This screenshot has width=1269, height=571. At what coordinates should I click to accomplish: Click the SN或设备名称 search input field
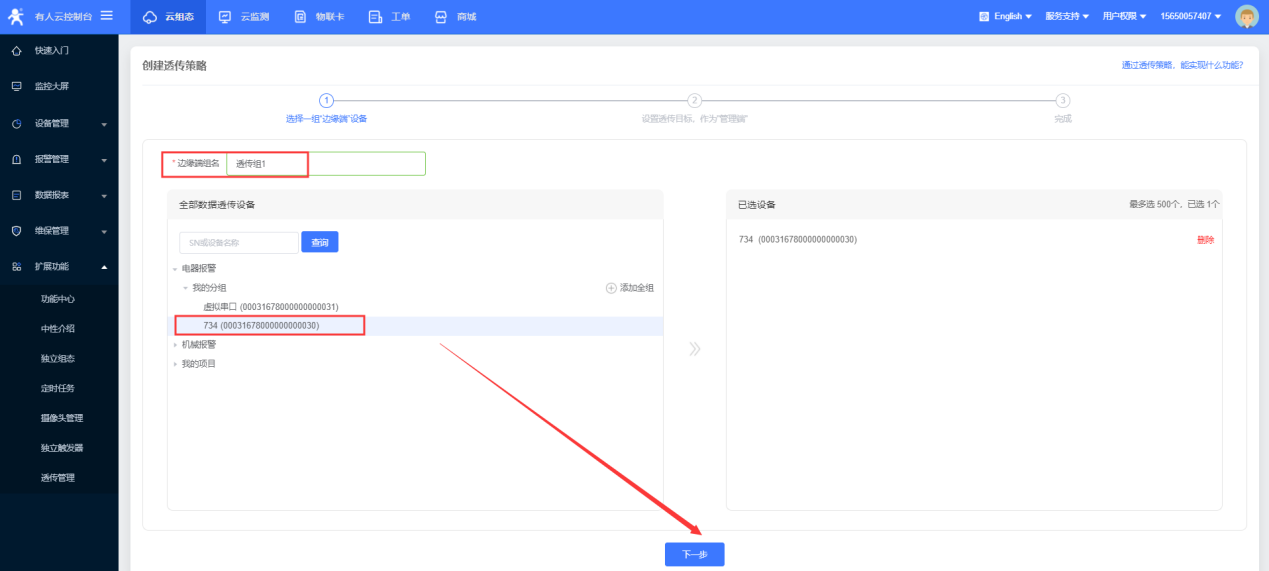pos(239,242)
